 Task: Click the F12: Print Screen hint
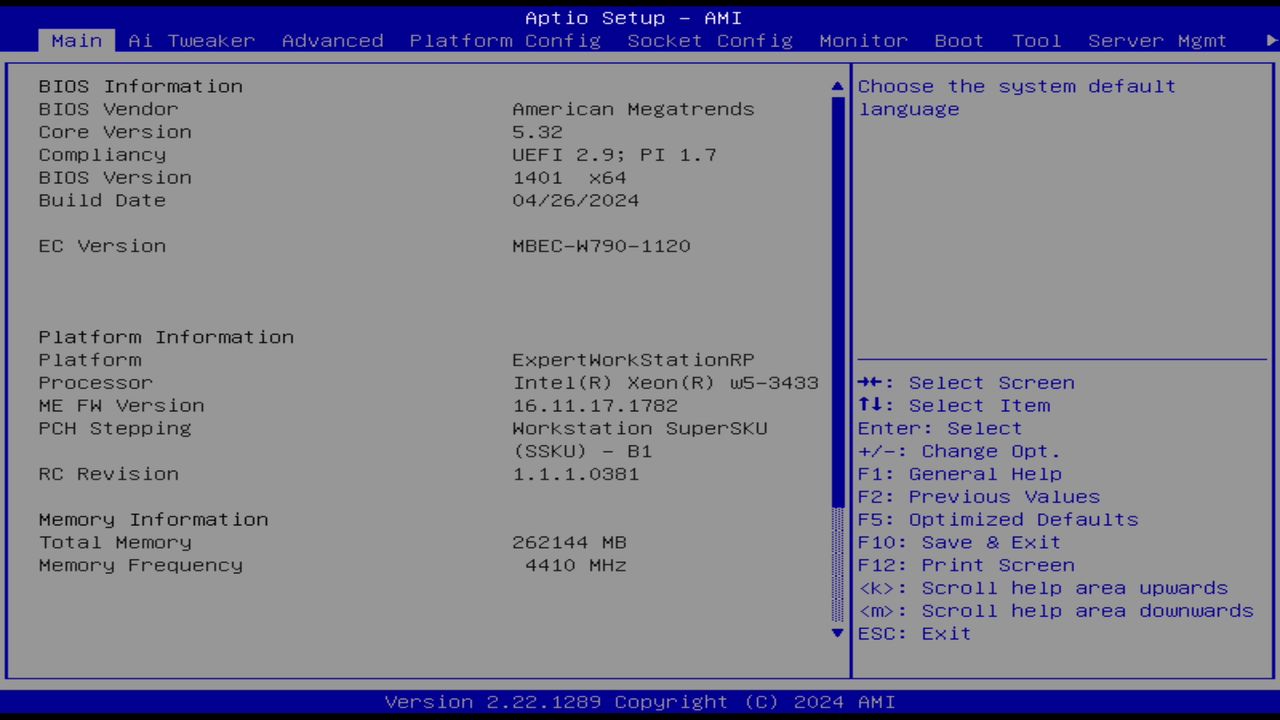[966, 566]
